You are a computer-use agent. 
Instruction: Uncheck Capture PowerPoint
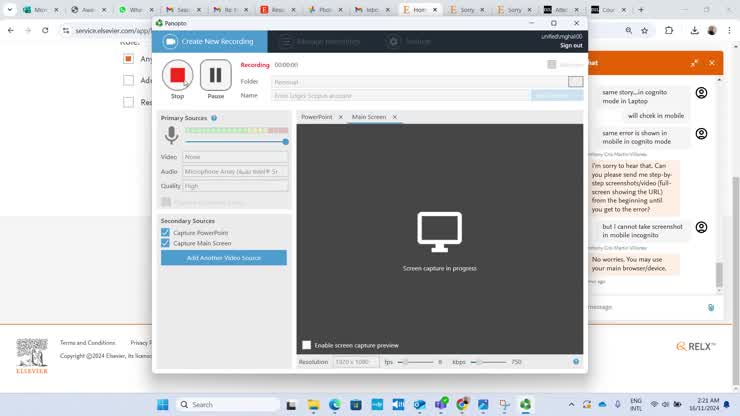pyautogui.click(x=165, y=232)
